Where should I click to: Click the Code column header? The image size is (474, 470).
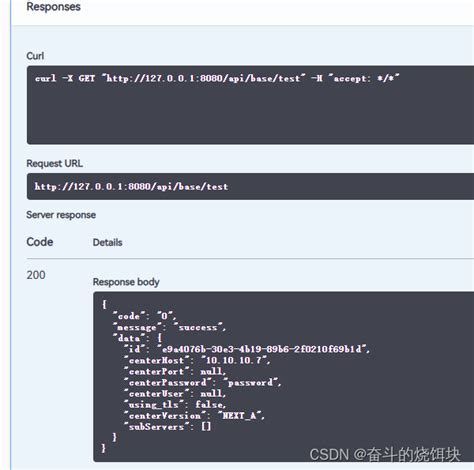(x=40, y=242)
